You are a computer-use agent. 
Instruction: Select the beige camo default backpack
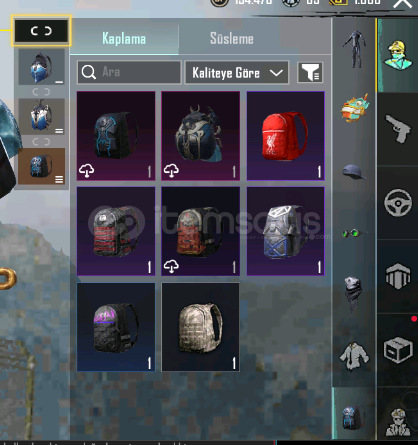click(200, 327)
